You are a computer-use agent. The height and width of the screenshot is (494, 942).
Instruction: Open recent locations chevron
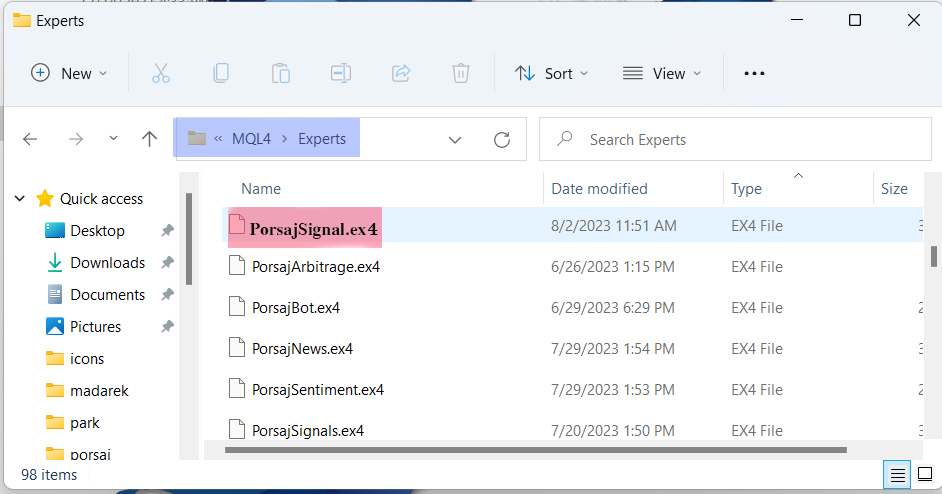(x=113, y=139)
